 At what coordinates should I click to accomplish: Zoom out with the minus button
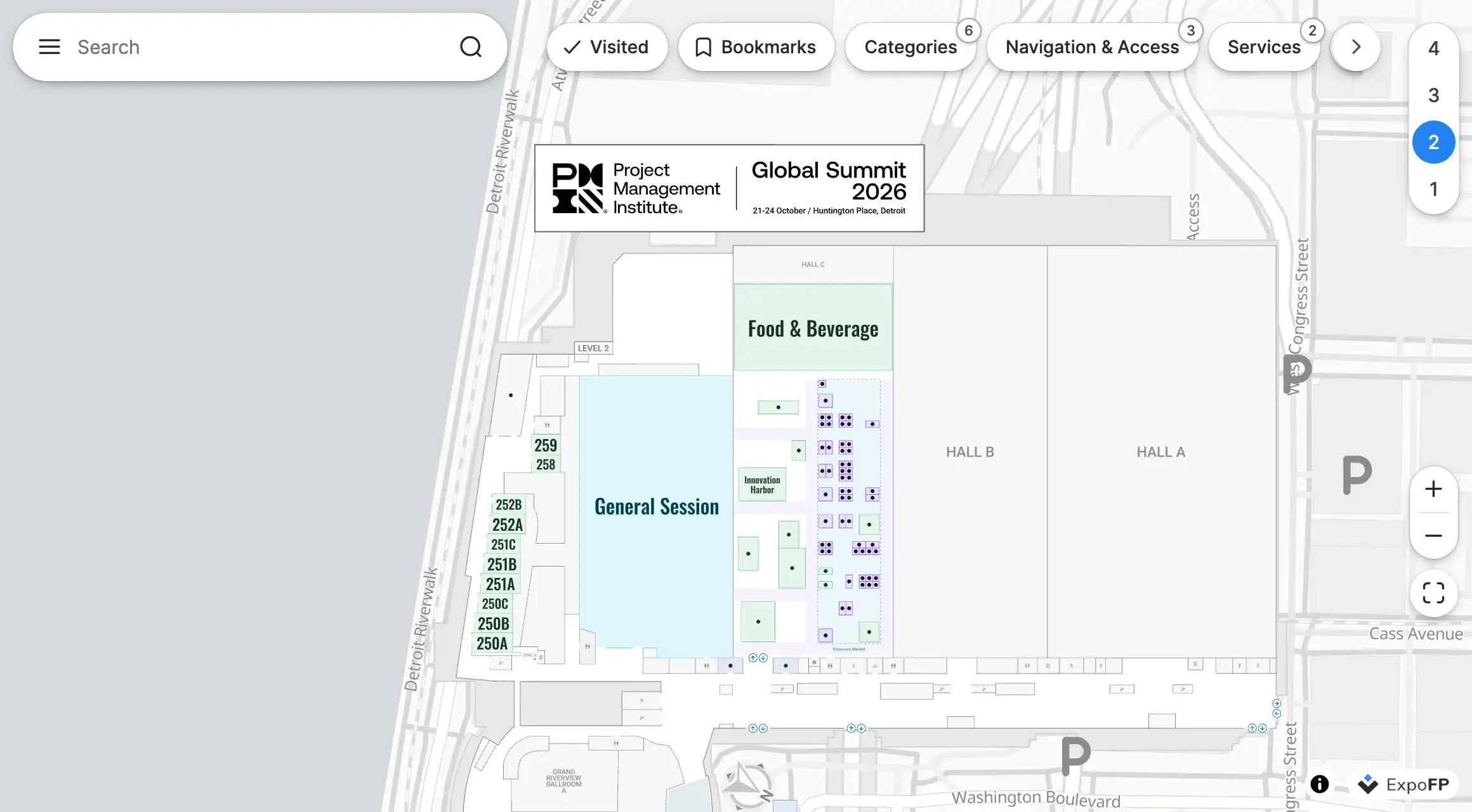point(1433,536)
